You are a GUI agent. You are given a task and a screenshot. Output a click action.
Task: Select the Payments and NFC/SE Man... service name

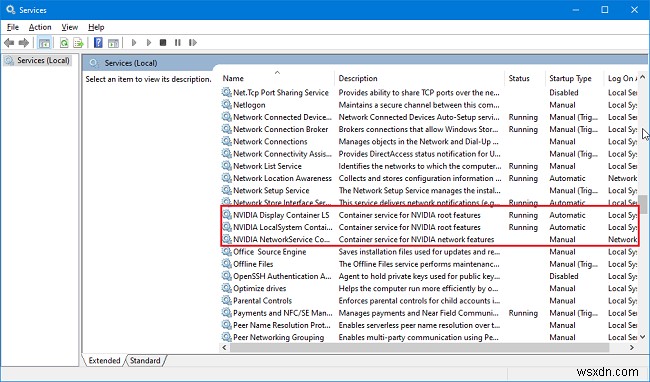[283, 313]
